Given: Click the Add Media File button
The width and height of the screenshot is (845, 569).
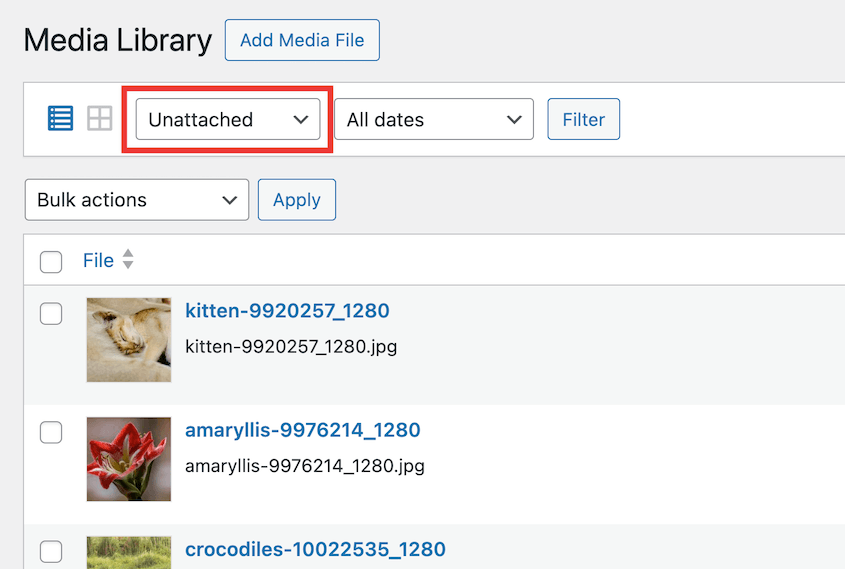Looking at the screenshot, I should pos(302,40).
